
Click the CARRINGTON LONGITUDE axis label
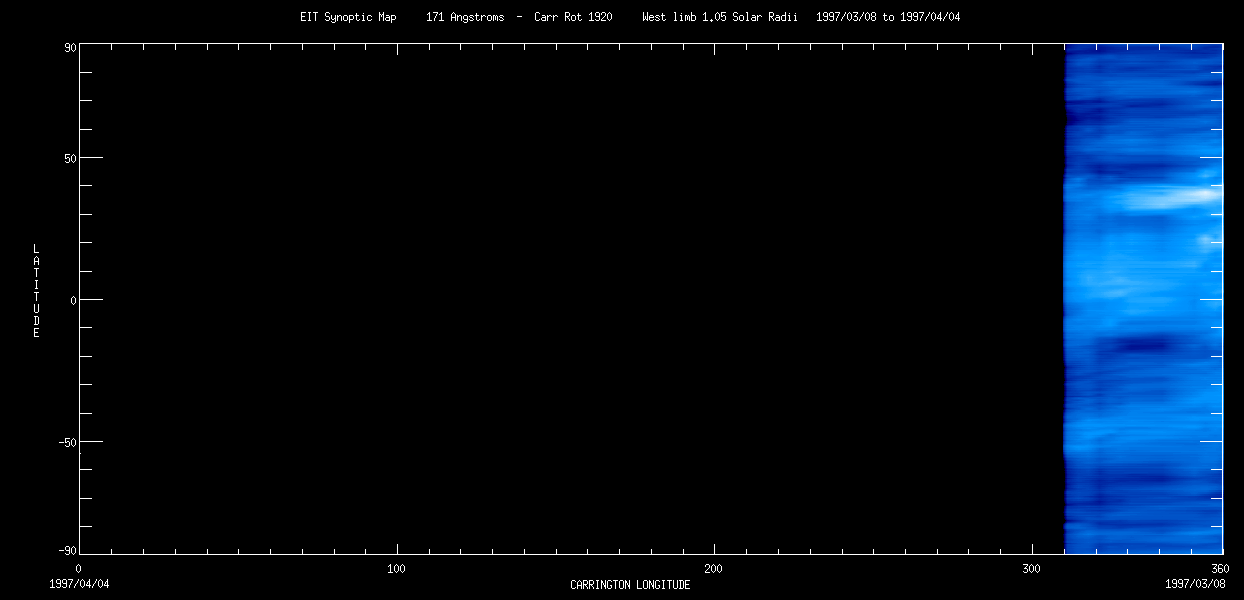pos(630,585)
